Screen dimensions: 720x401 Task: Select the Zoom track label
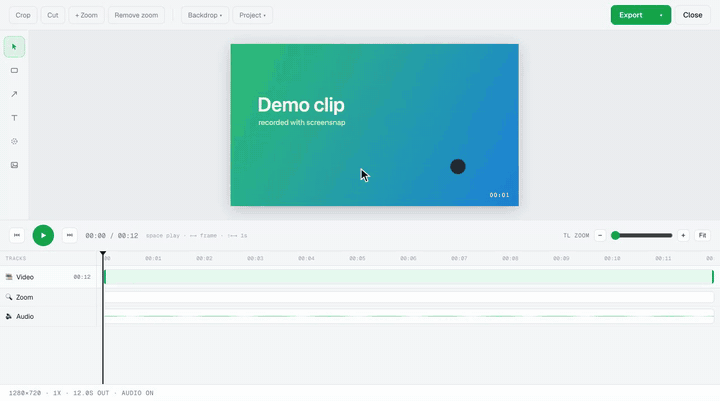pyautogui.click(x=24, y=297)
